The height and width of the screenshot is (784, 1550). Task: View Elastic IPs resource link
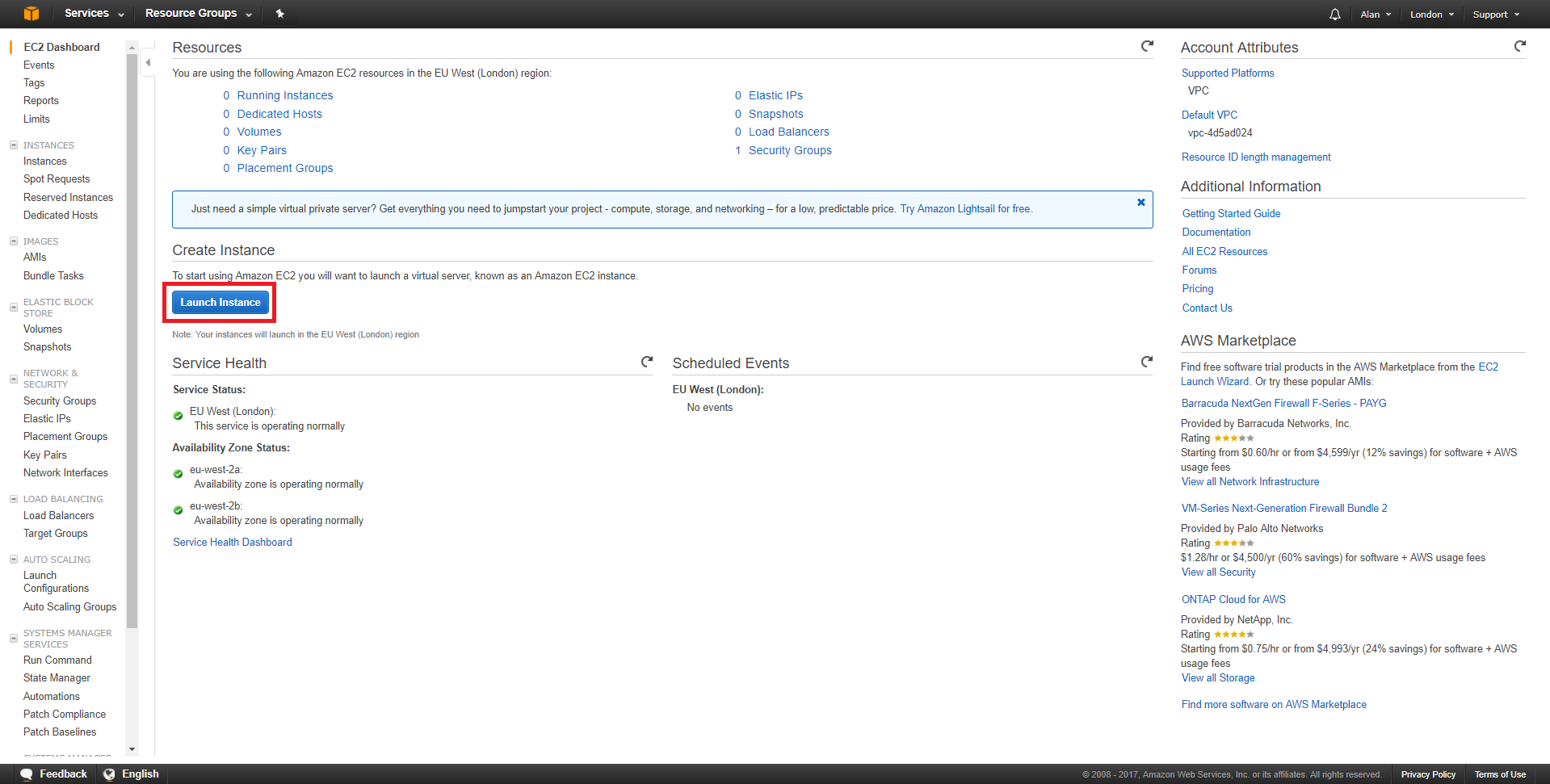775,95
